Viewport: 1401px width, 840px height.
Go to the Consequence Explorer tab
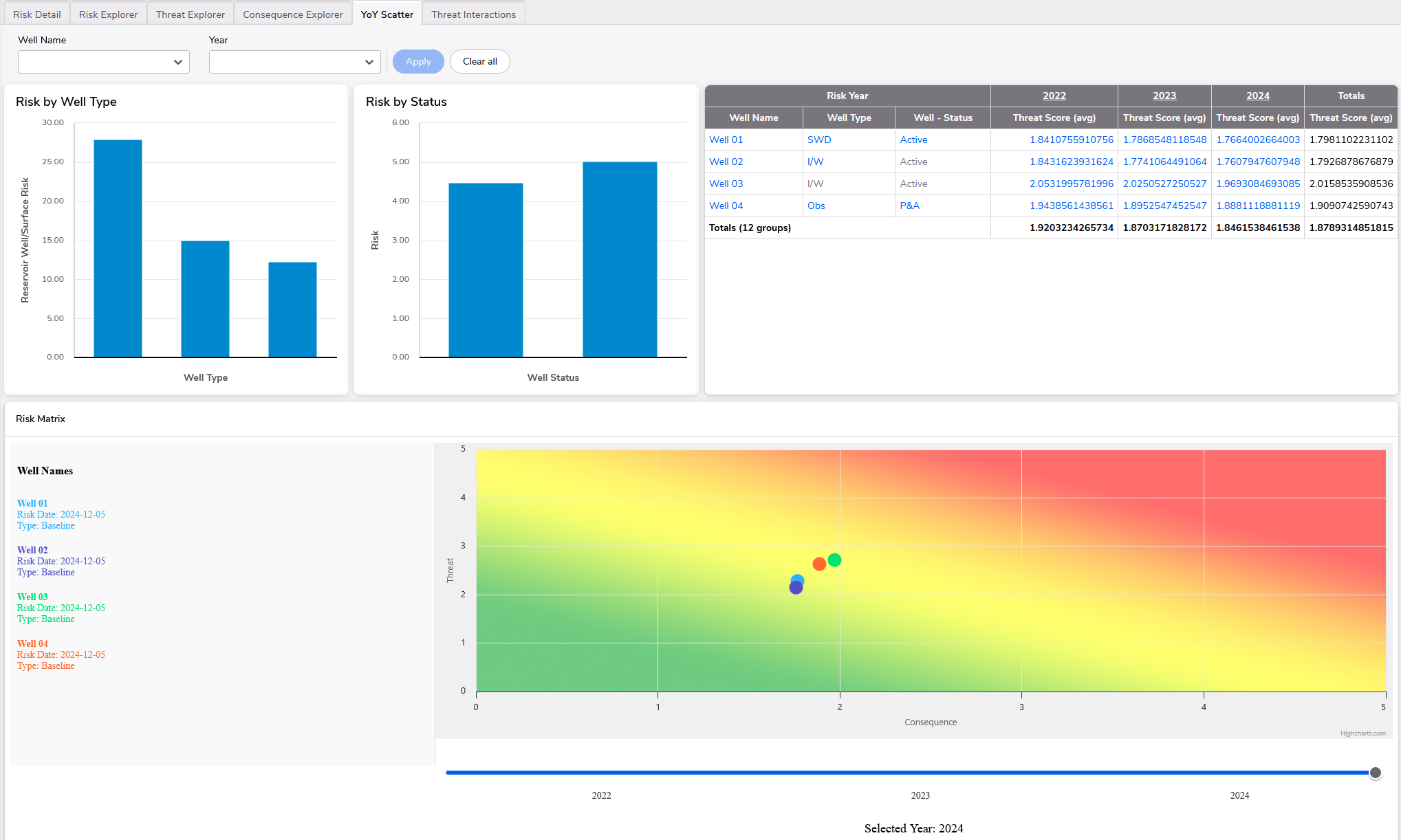coord(292,14)
